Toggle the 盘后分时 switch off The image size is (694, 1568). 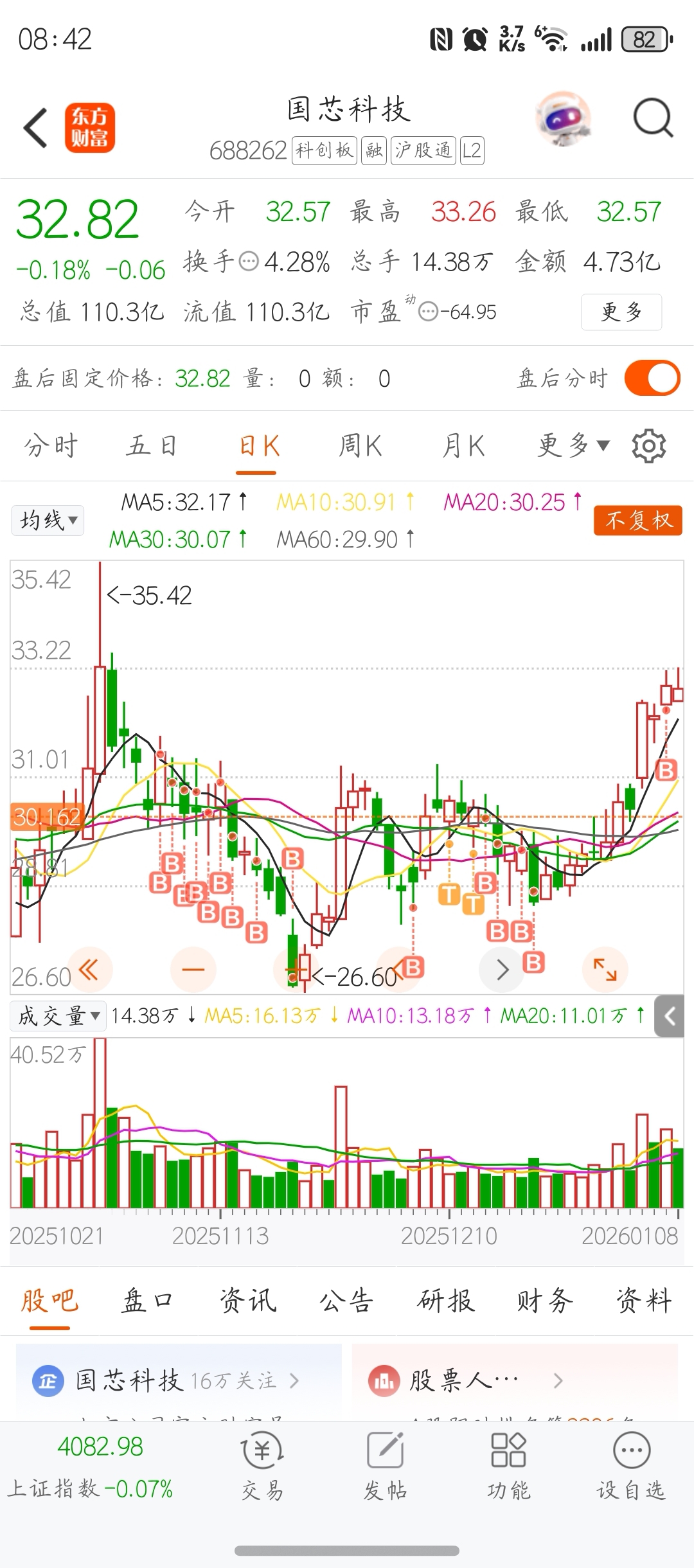coord(652,378)
